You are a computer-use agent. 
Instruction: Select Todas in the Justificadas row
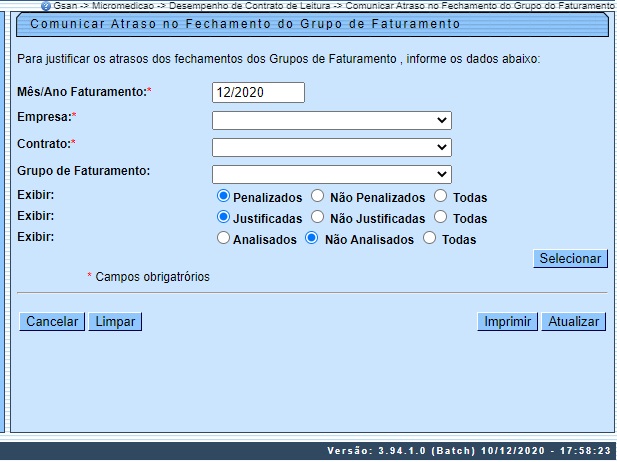[440, 217]
